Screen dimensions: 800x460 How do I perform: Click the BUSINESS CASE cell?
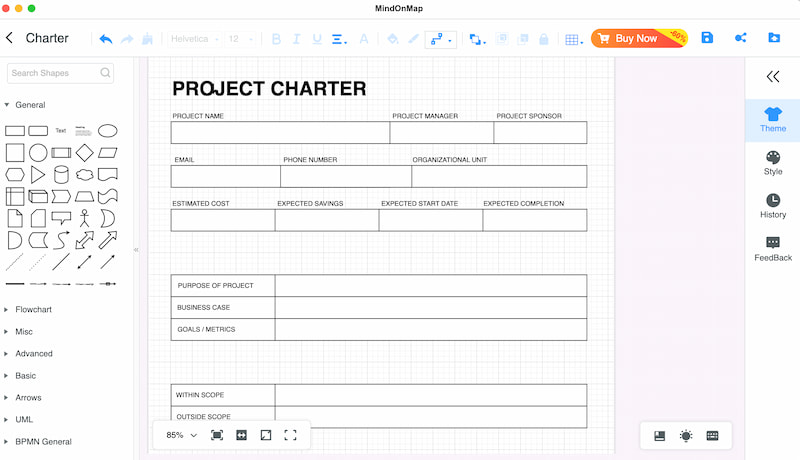coord(223,308)
